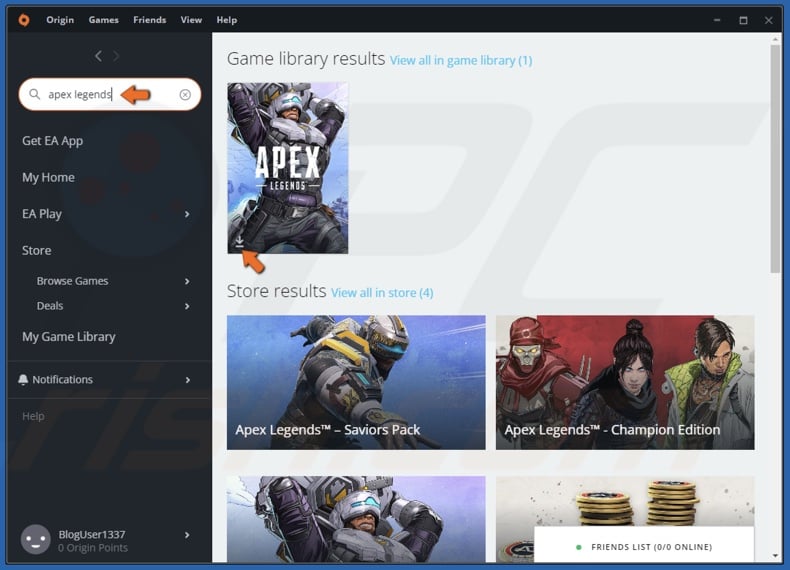
Task: Expand the Deals chevron
Action: point(187,306)
